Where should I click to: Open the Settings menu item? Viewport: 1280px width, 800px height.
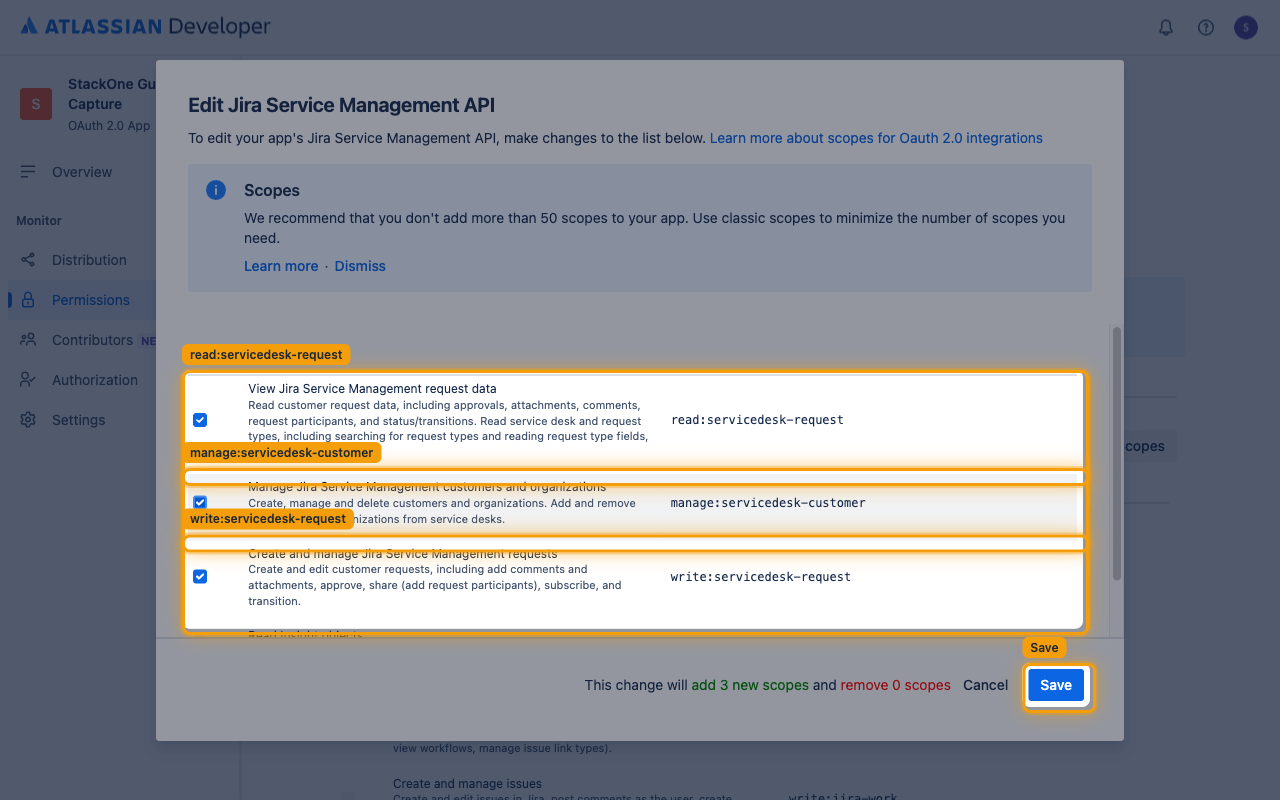pyautogui.click(x=78, y=420)
